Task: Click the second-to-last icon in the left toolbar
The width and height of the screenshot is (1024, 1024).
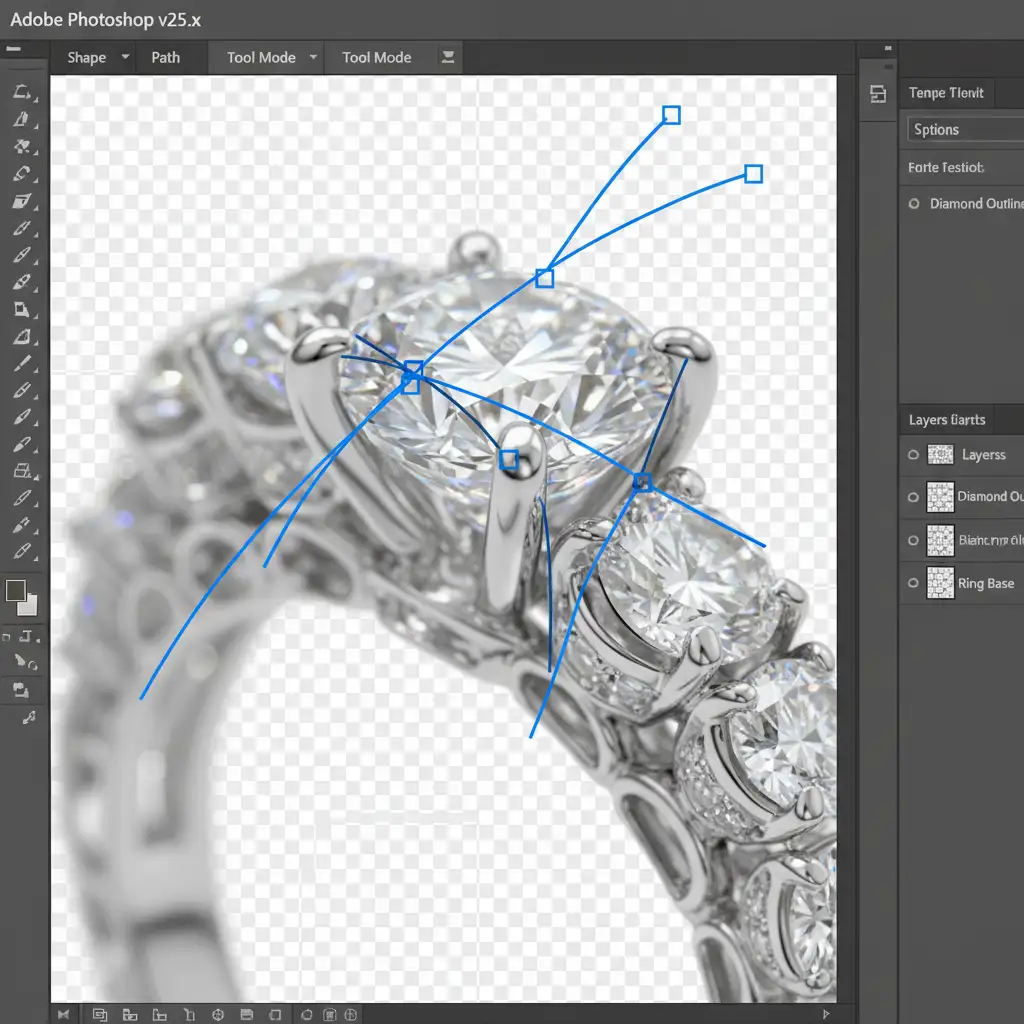Action: (20, 689)
